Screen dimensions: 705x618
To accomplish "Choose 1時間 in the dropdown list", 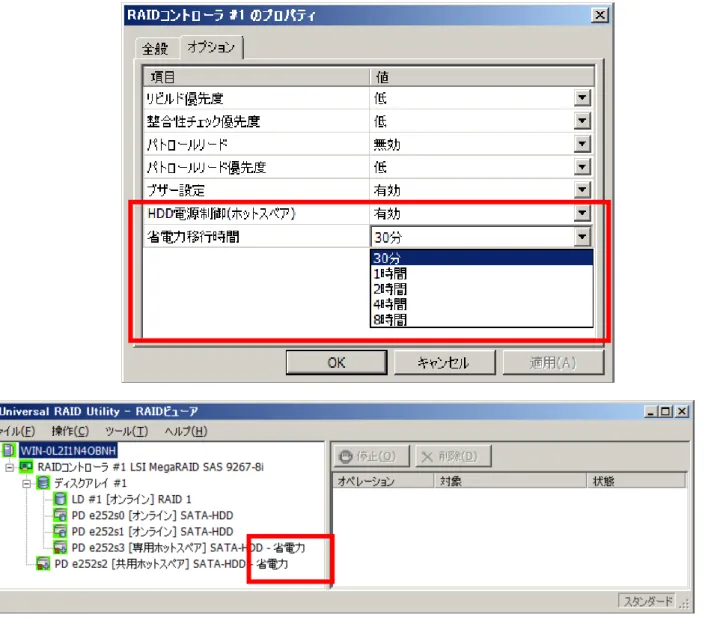I will tap(481, 273).
